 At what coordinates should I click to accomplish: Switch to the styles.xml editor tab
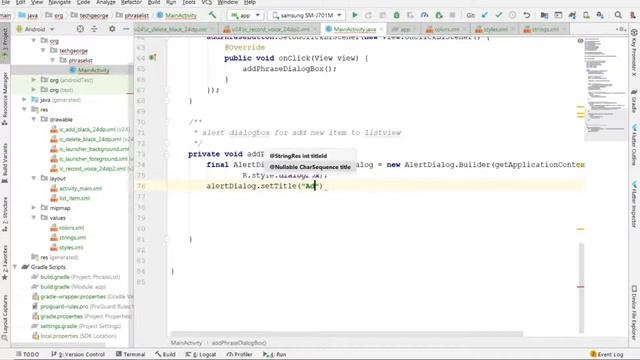[x=493, y=29]
